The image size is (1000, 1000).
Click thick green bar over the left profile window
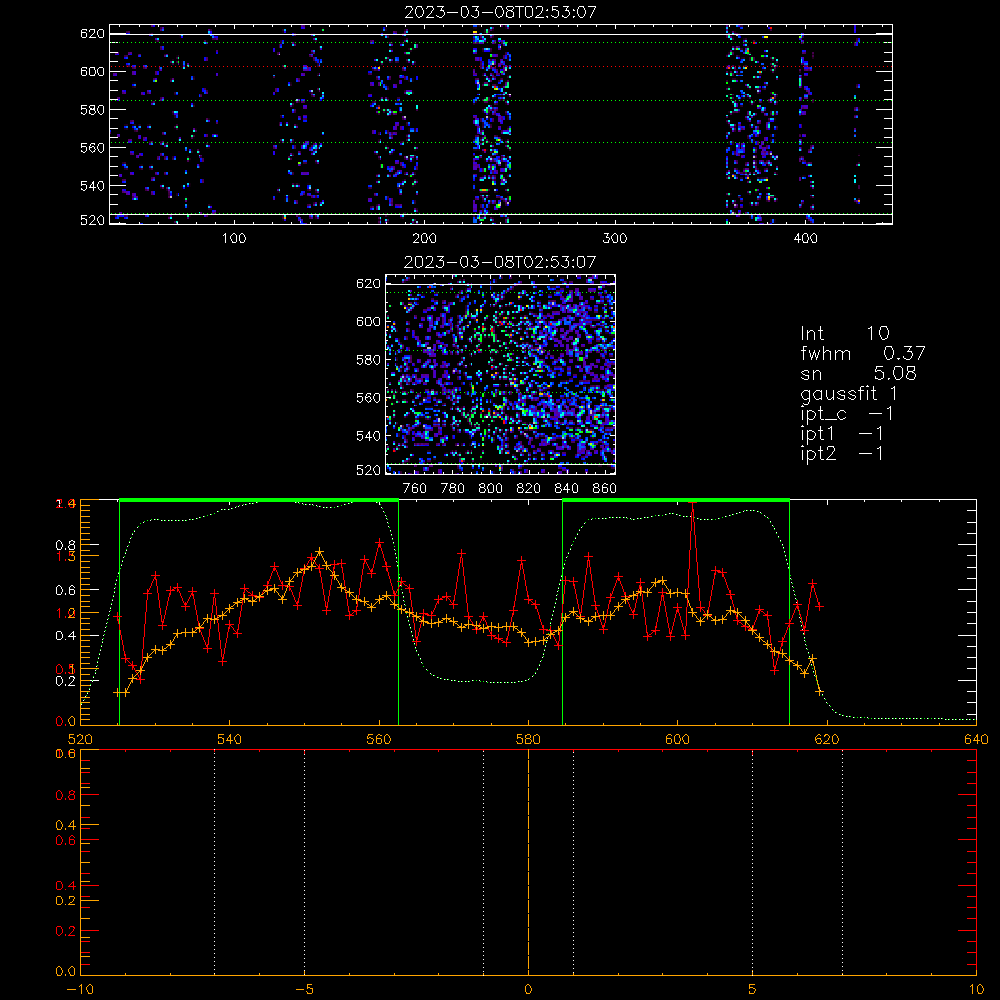tap(259, 501)
